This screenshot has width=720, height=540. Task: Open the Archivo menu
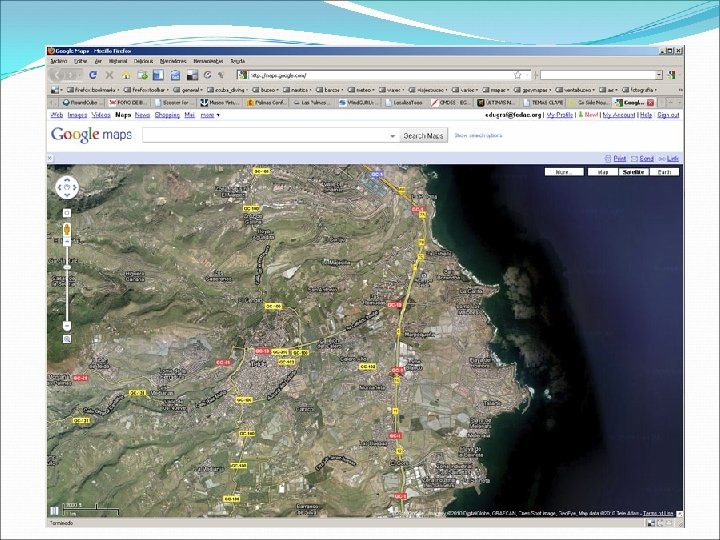(58, 61)
